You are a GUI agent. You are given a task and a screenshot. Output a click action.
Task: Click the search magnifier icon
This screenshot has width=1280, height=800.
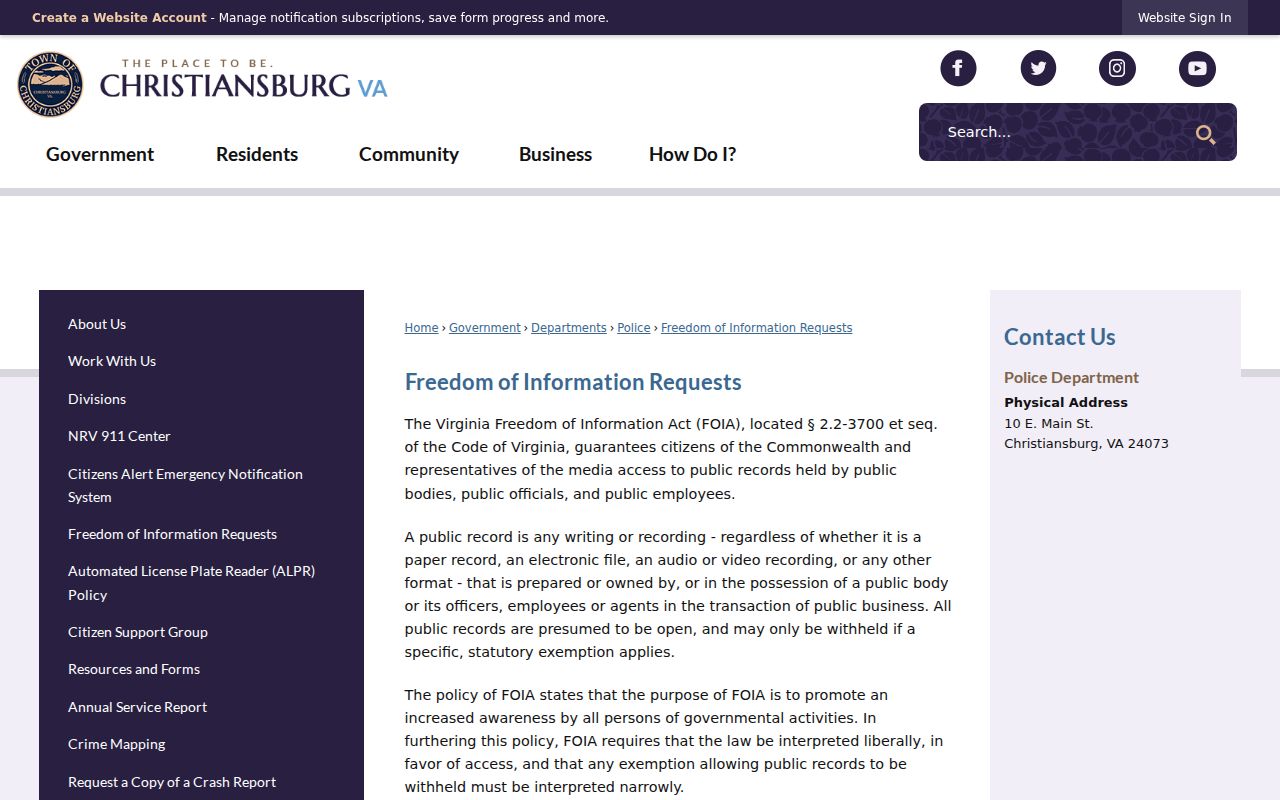coord(1205,134)
